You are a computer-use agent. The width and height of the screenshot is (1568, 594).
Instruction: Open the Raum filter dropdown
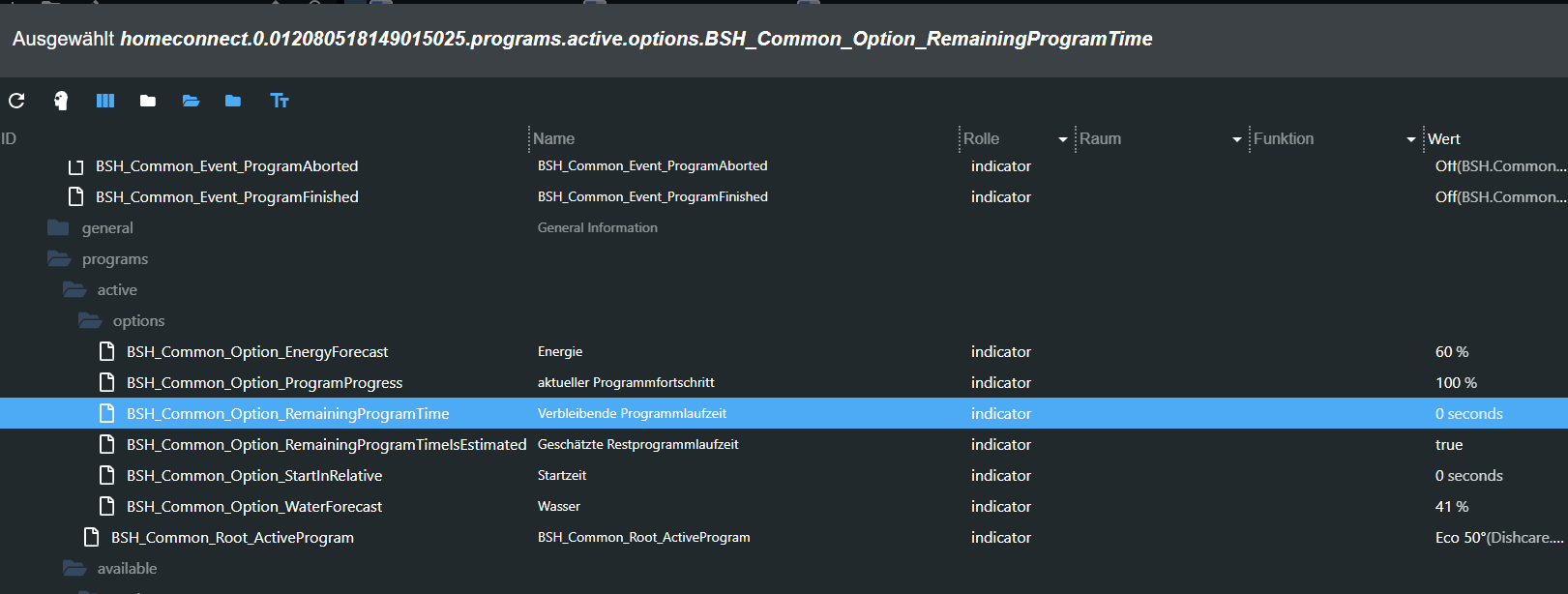[1237, 140]
